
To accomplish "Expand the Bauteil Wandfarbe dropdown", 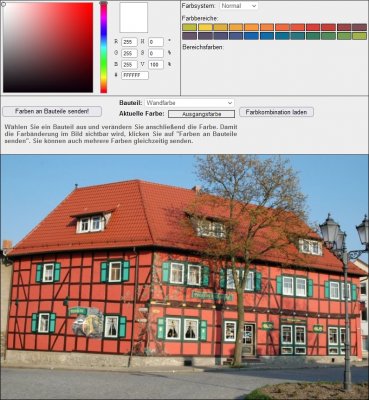I will (x=190, y=103).
